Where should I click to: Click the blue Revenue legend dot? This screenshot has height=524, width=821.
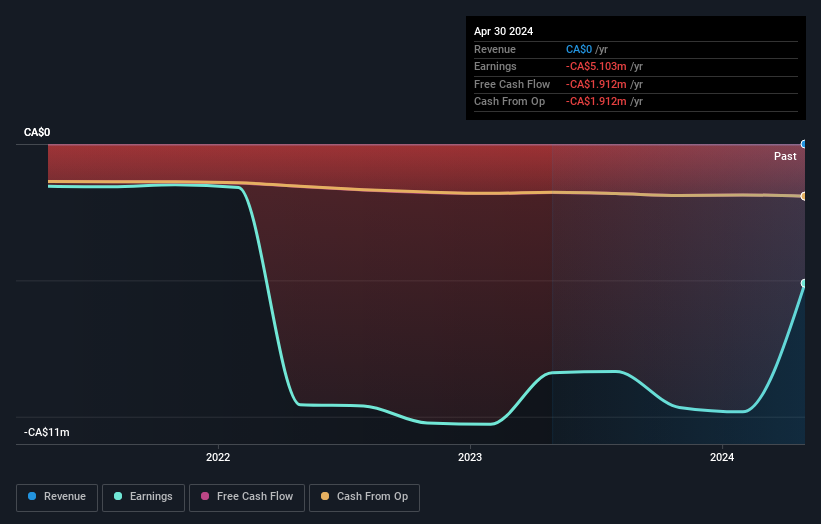pos(32,496)
